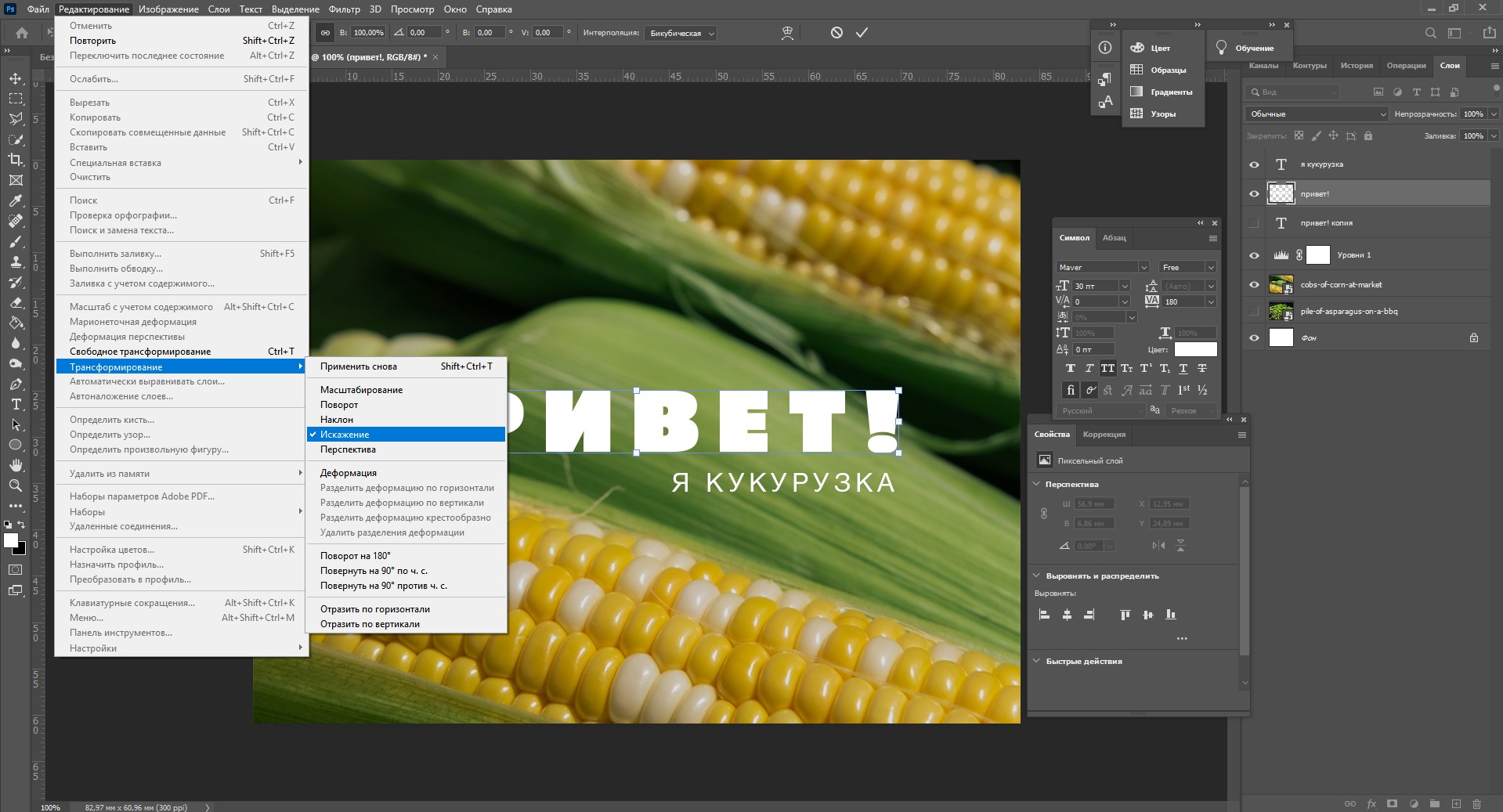Viewport: 1503px width, 812px height.
Task: Select the Eyedropper tool
Action: (x=16, y=200)
